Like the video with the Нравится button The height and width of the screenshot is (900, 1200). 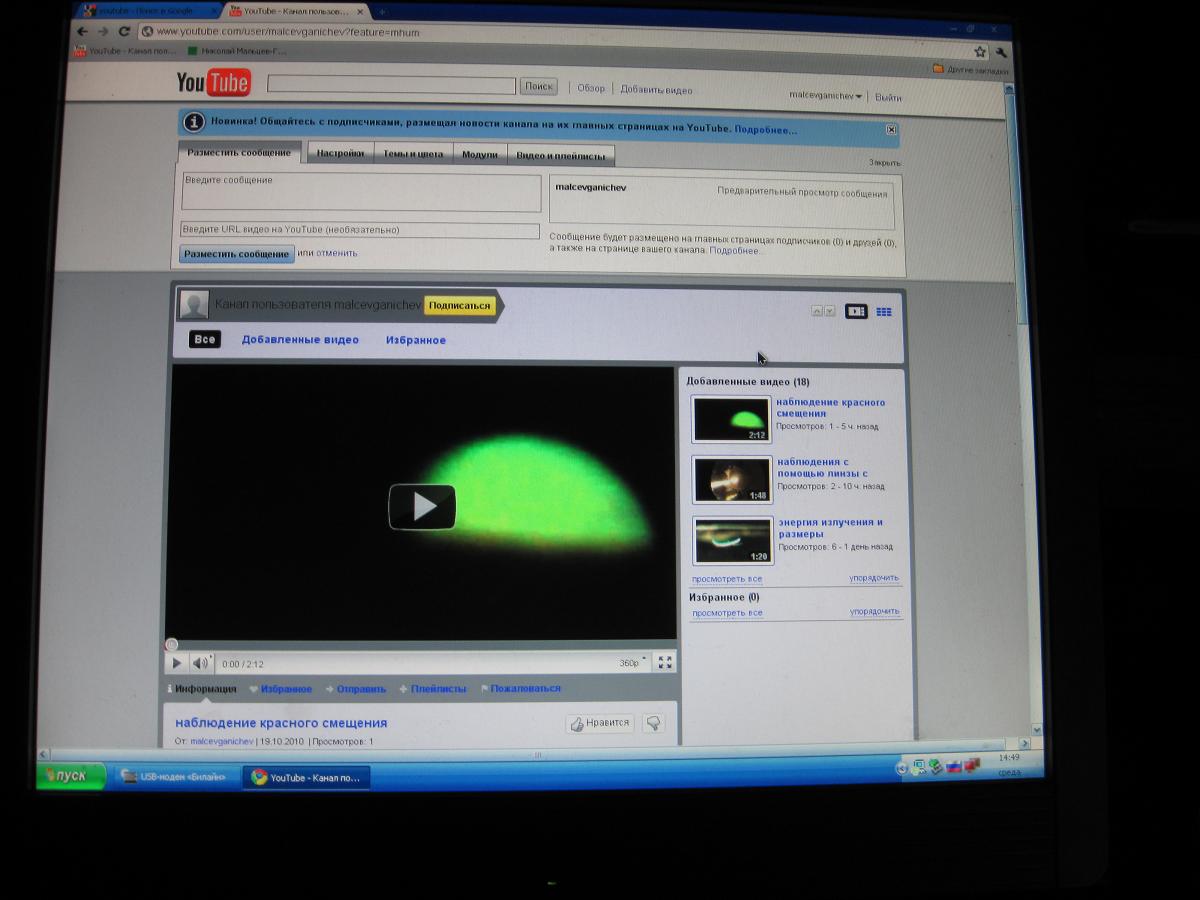pos(600,723)
